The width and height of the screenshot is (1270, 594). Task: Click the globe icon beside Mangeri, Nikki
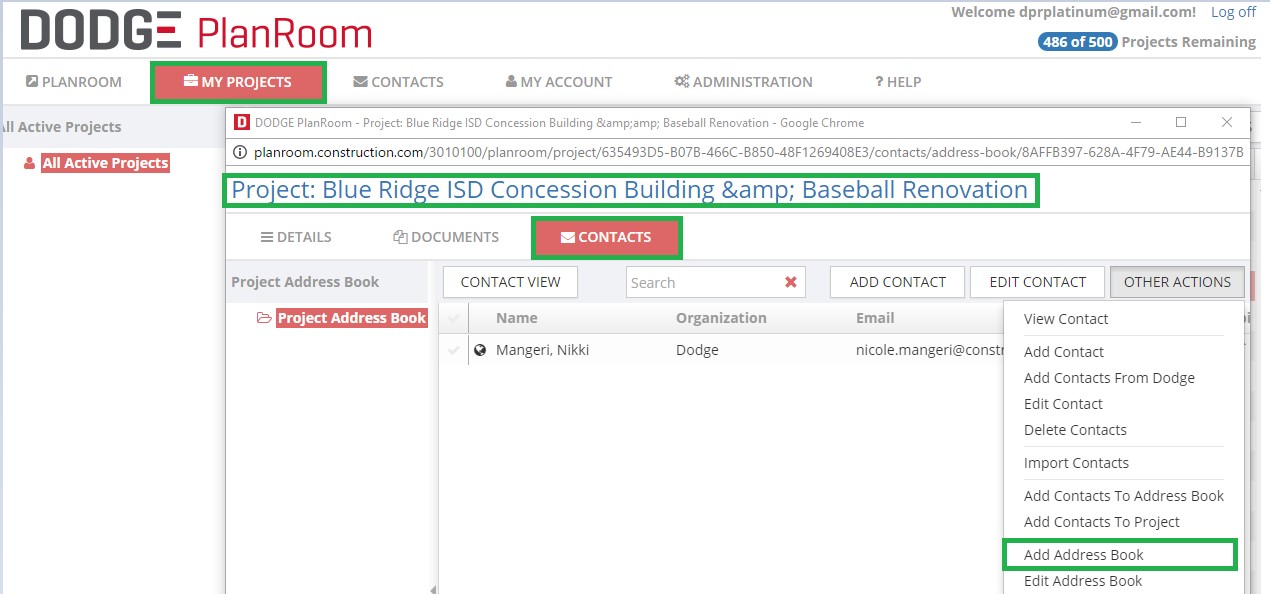(x=480, y=350)
